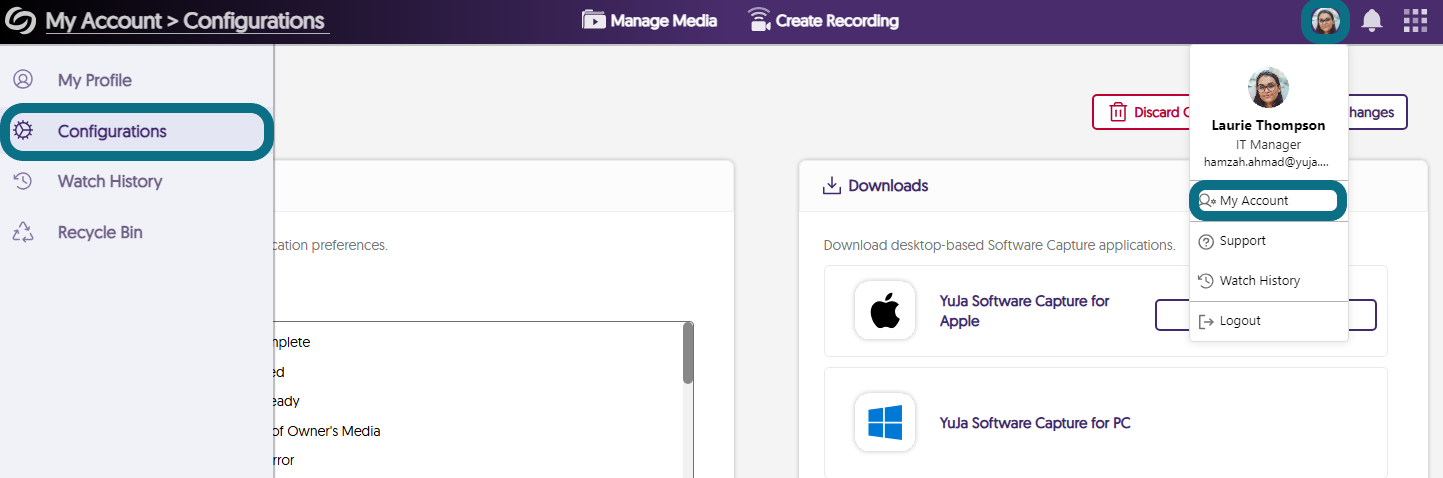Click the My Account user-gear icon
Image resolution: width=1443 pixels, height=478 pixels.
pyautogui.click(x=1207, y=201)
